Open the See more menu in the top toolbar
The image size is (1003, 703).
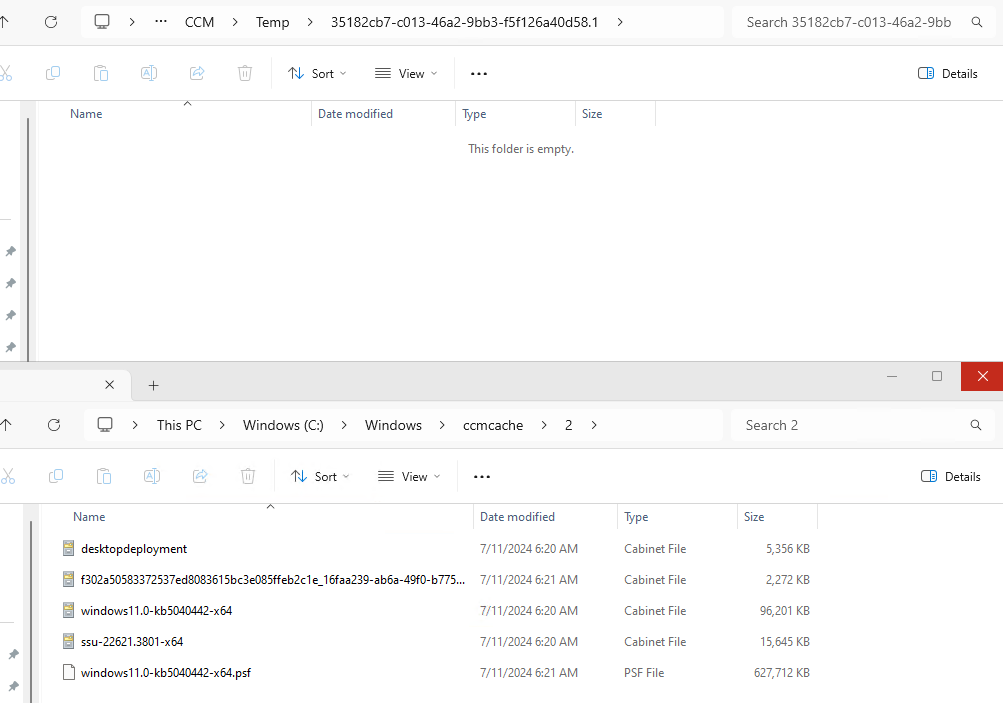click(478, 73)
